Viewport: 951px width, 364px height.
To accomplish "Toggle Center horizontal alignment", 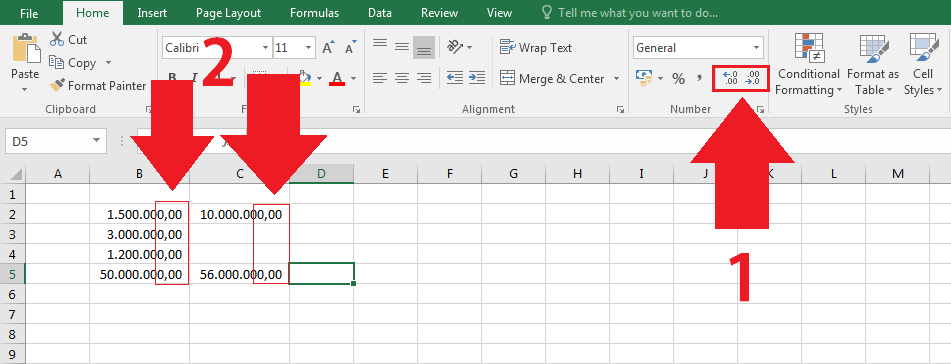I will click(x=402, y=78).
